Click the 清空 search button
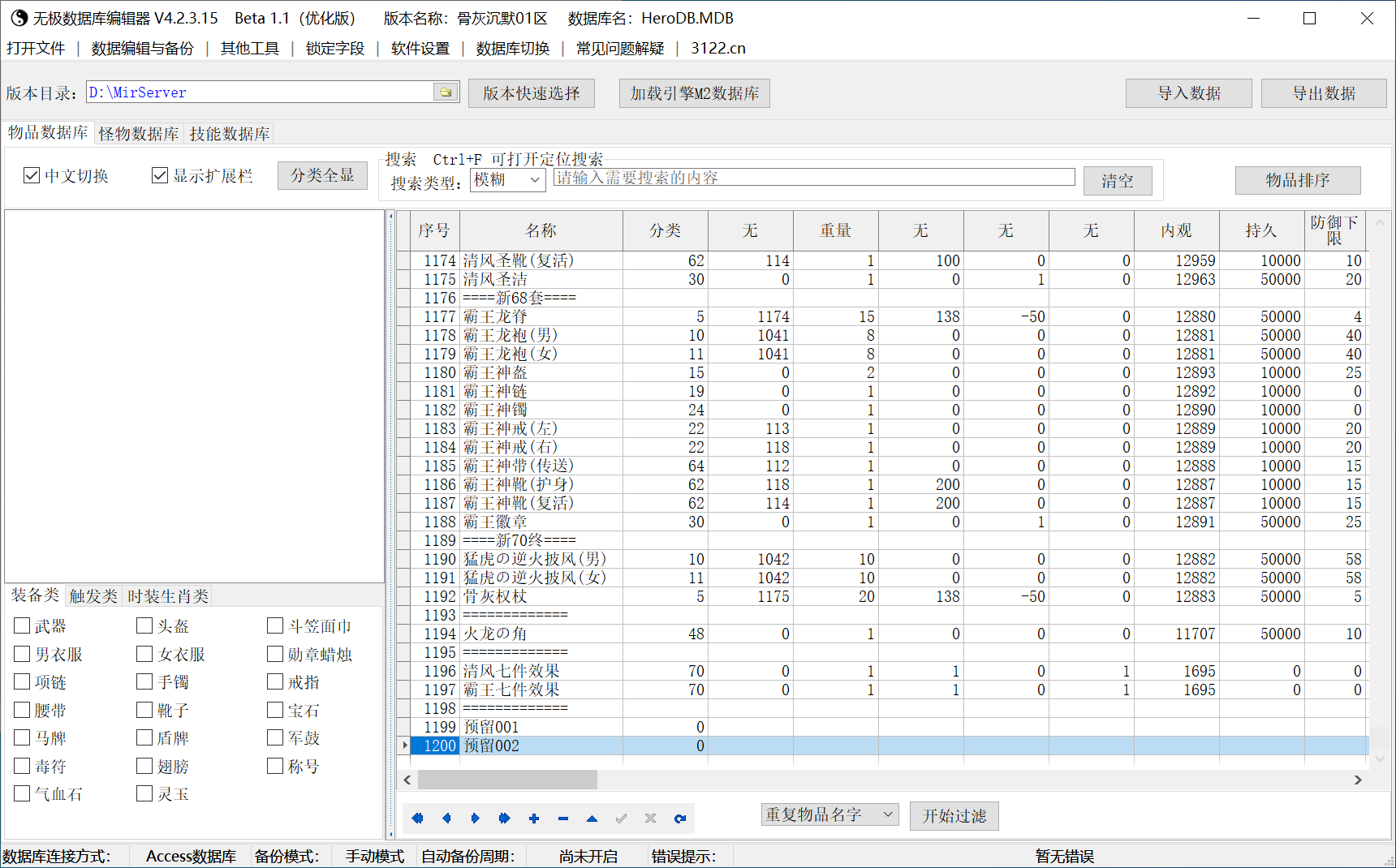The width and height of the screenshot is (1396, 868). coord(1118,181)
